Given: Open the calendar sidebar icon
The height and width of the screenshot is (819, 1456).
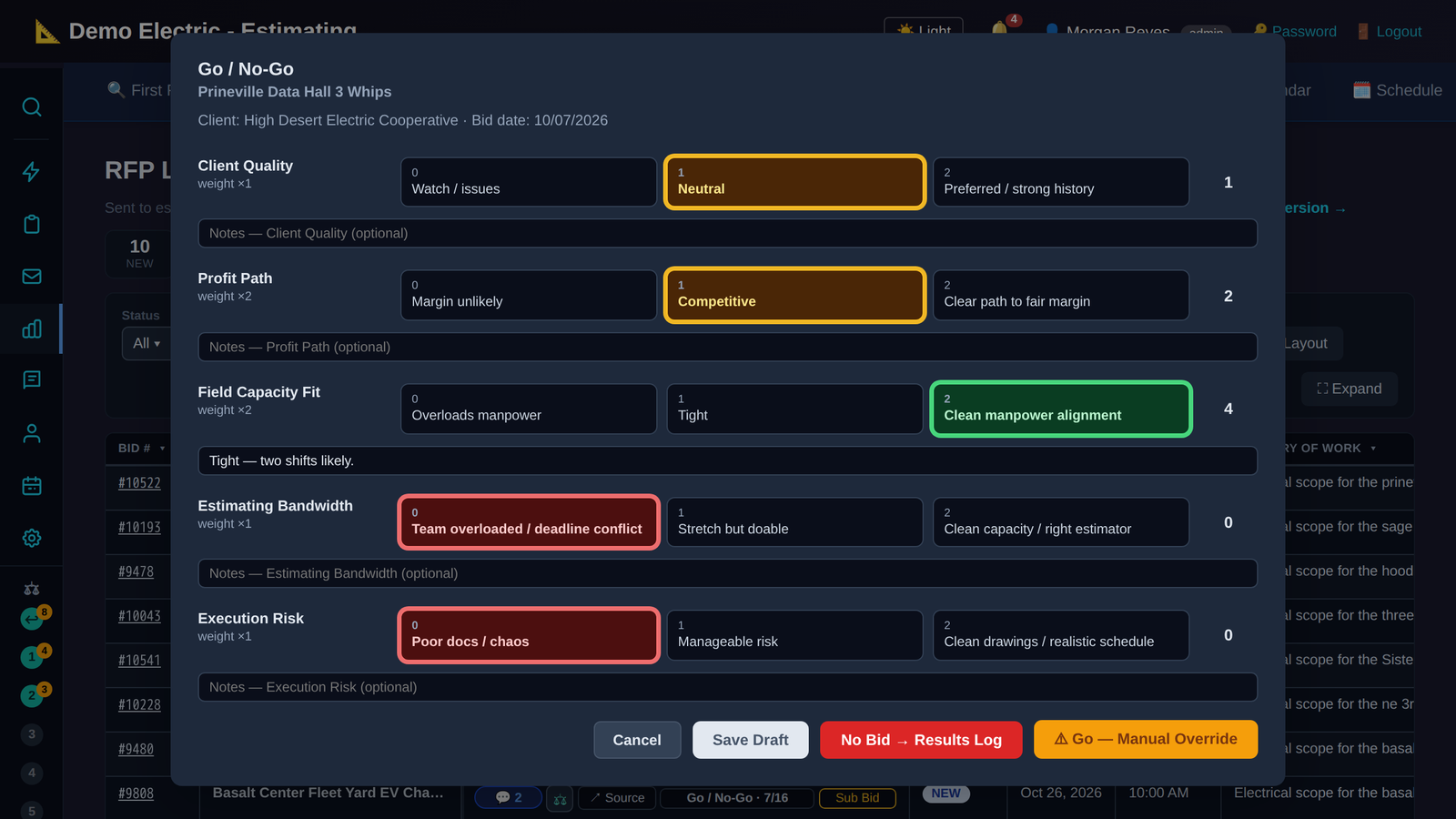Looking at the screenshot, I should coord(32,486).
